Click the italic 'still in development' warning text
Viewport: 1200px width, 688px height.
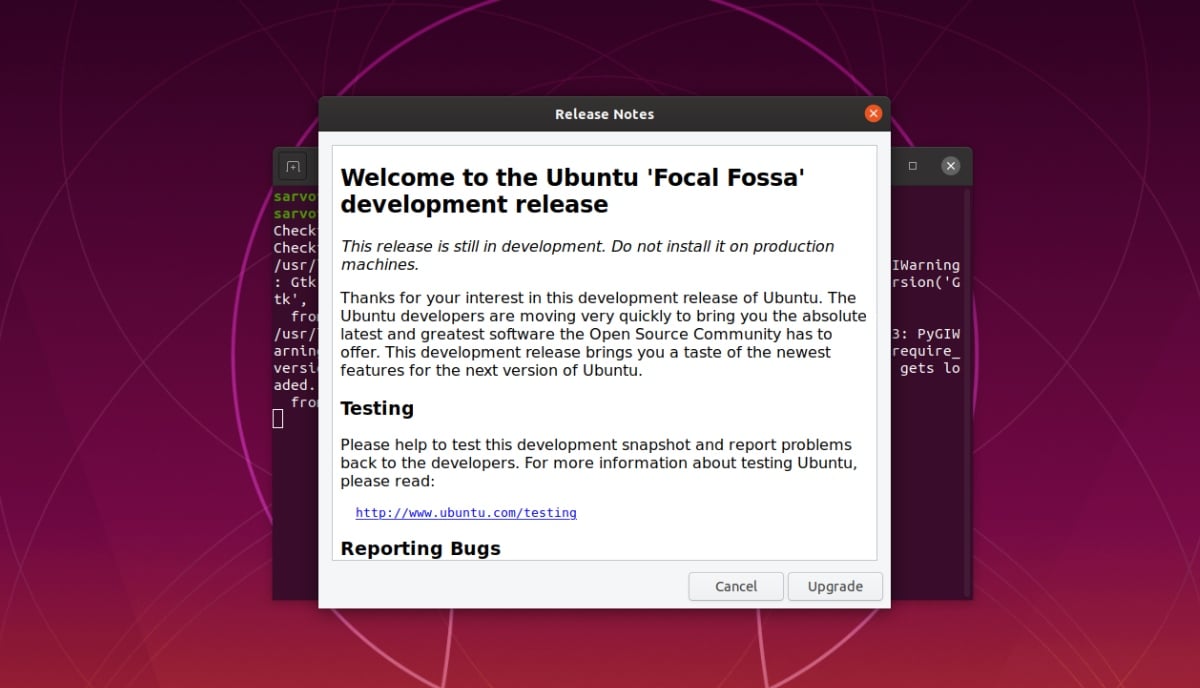coord(587,255)
